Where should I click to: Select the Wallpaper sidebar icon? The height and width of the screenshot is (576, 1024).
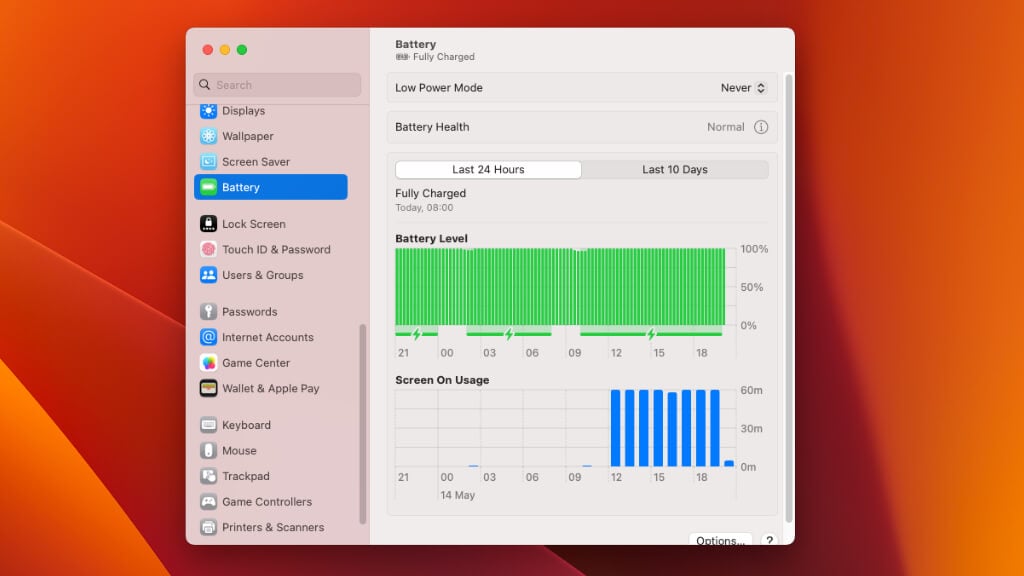pyautogui.click(x=208, y=136)
